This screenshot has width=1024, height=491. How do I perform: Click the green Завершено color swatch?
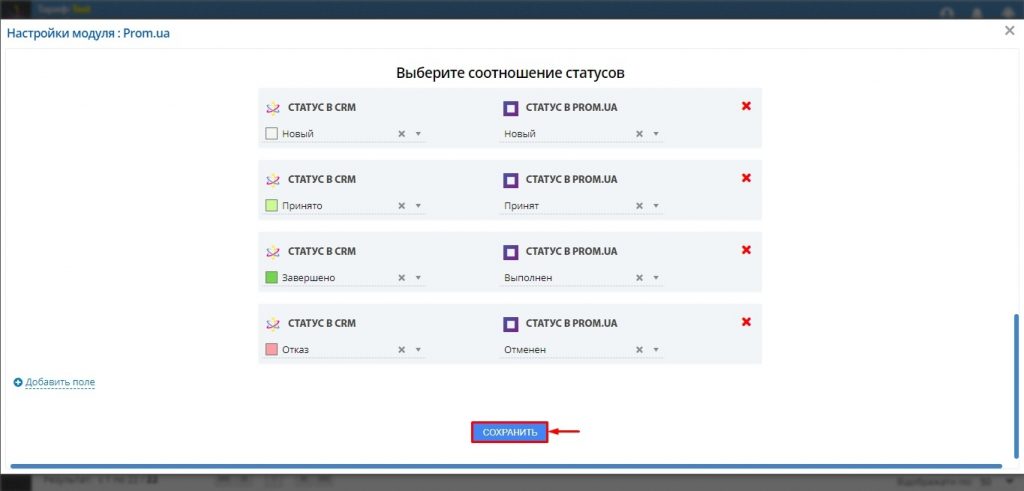[x=272, y=277]
